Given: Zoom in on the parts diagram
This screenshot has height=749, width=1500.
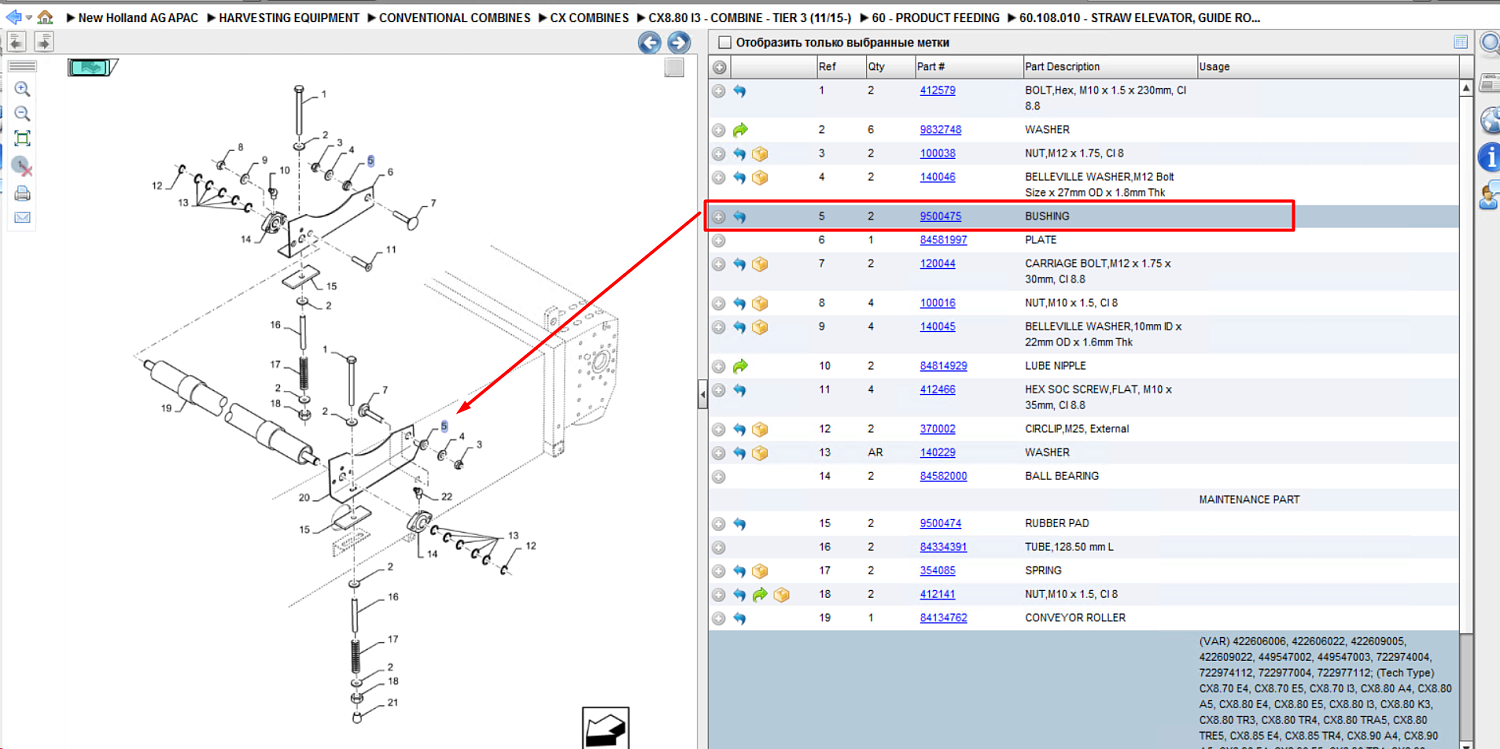Looking at the screenshot, I should pos(22,89).
